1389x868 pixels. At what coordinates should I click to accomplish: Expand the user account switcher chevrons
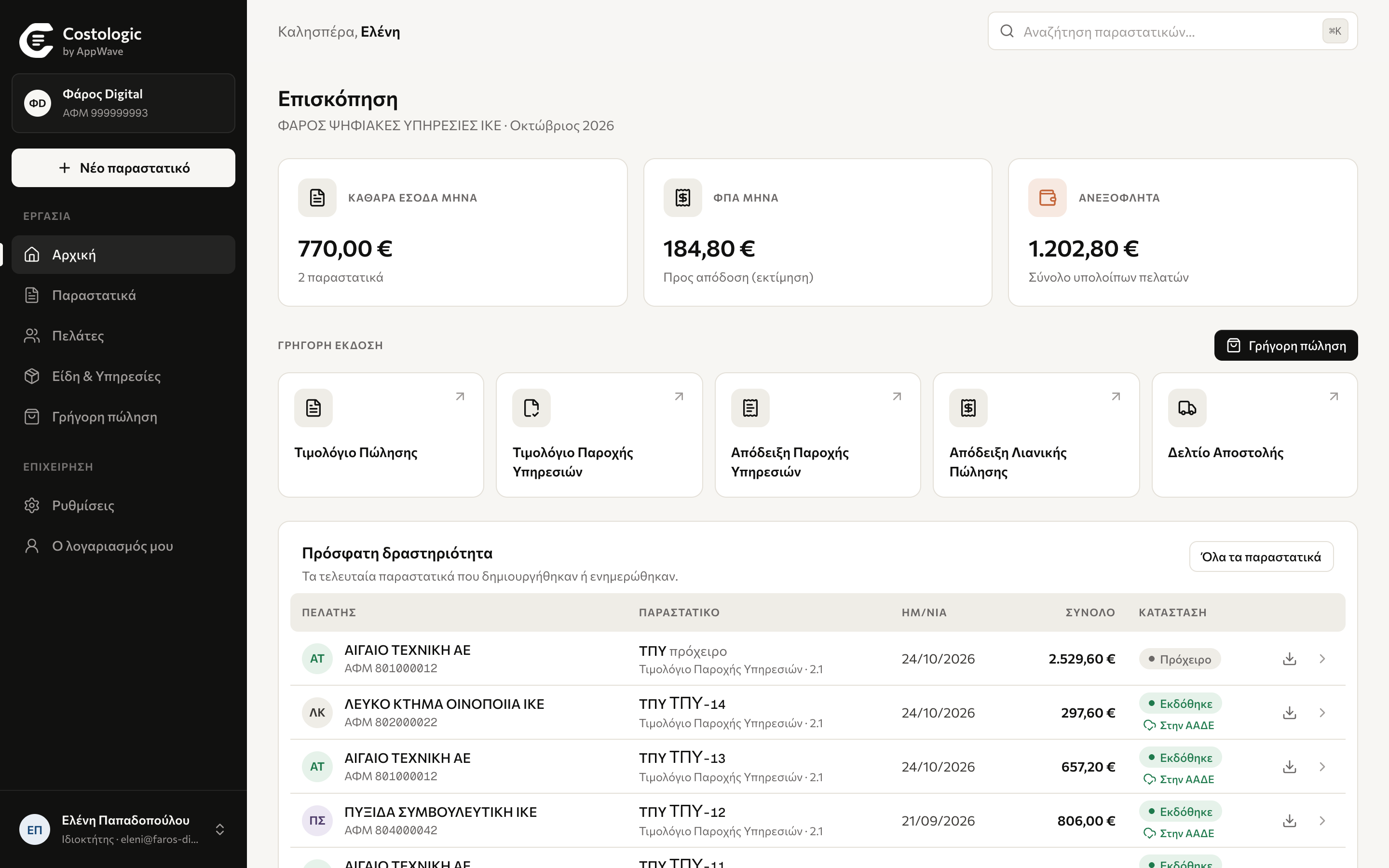click(220, 829)
